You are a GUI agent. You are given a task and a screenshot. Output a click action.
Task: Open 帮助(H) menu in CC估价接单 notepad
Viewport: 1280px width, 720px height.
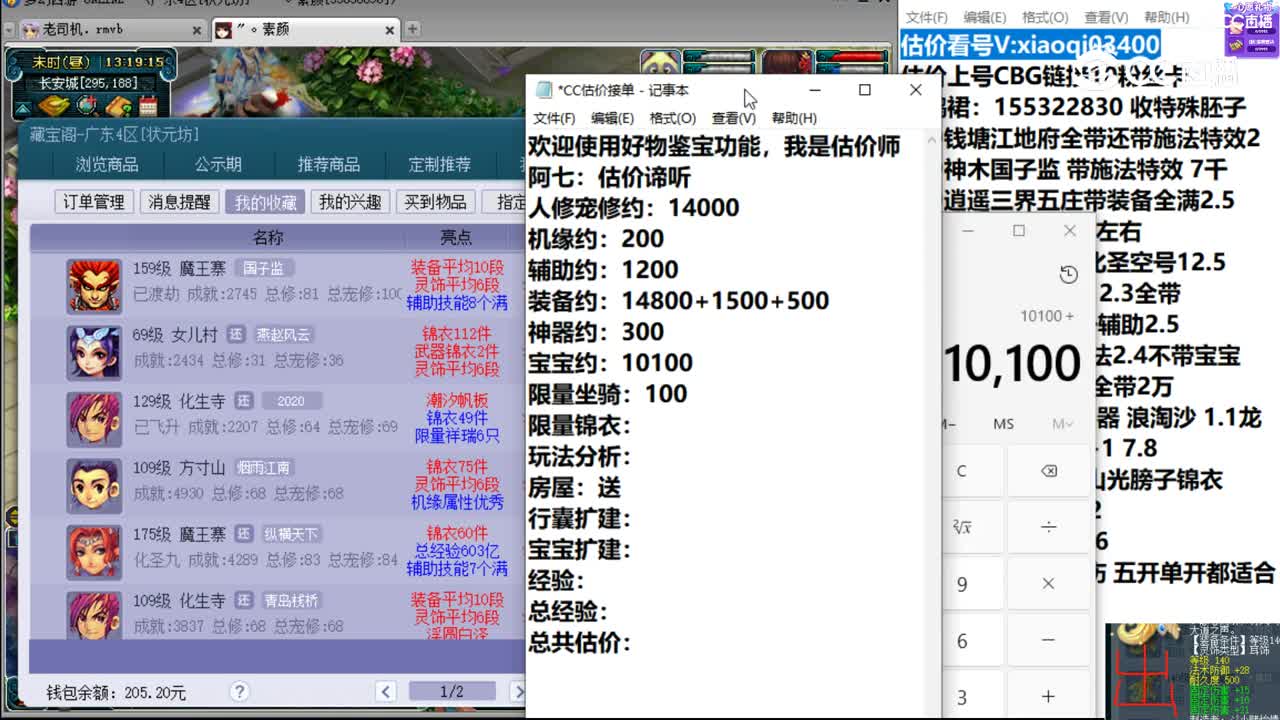tap(794, 118)
